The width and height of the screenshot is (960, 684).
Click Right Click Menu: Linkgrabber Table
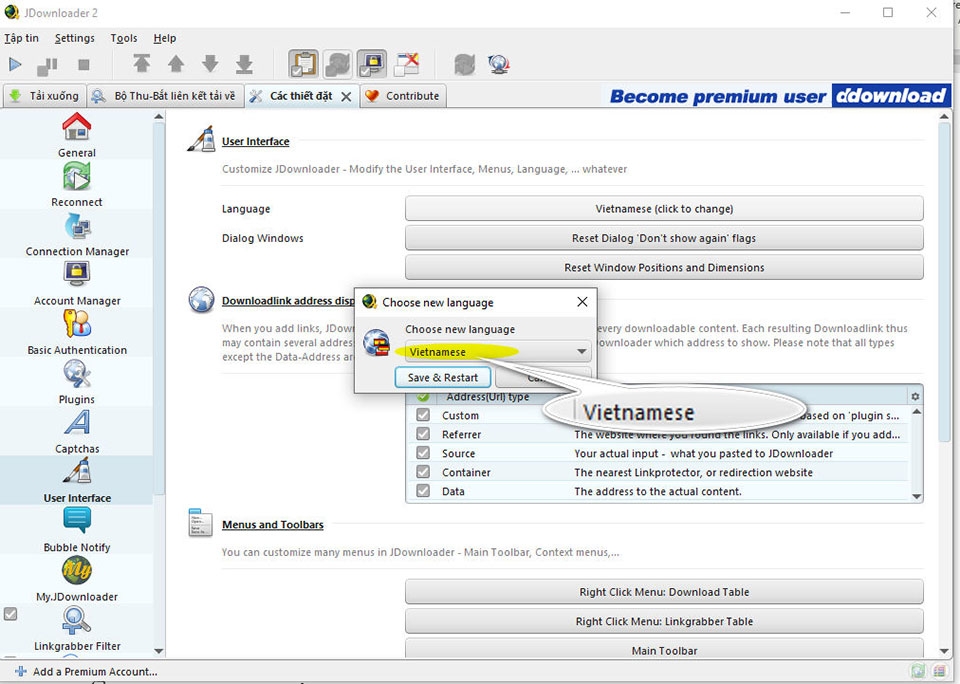[x=664, y=622]
